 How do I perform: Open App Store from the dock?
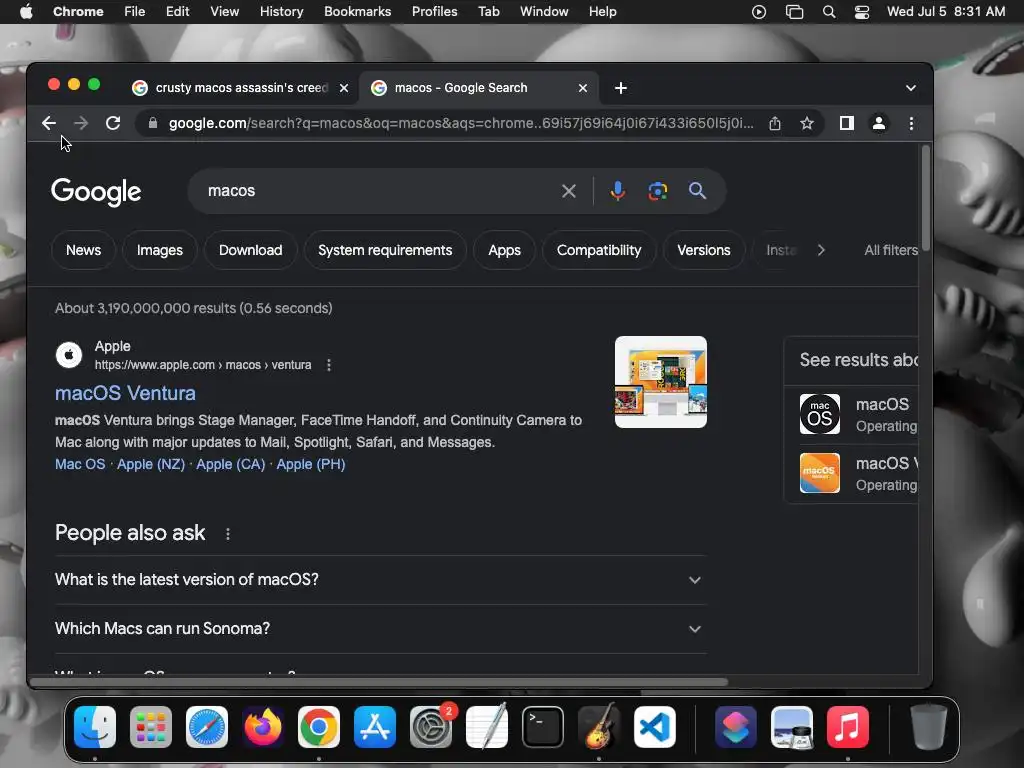tap(375, 727)
